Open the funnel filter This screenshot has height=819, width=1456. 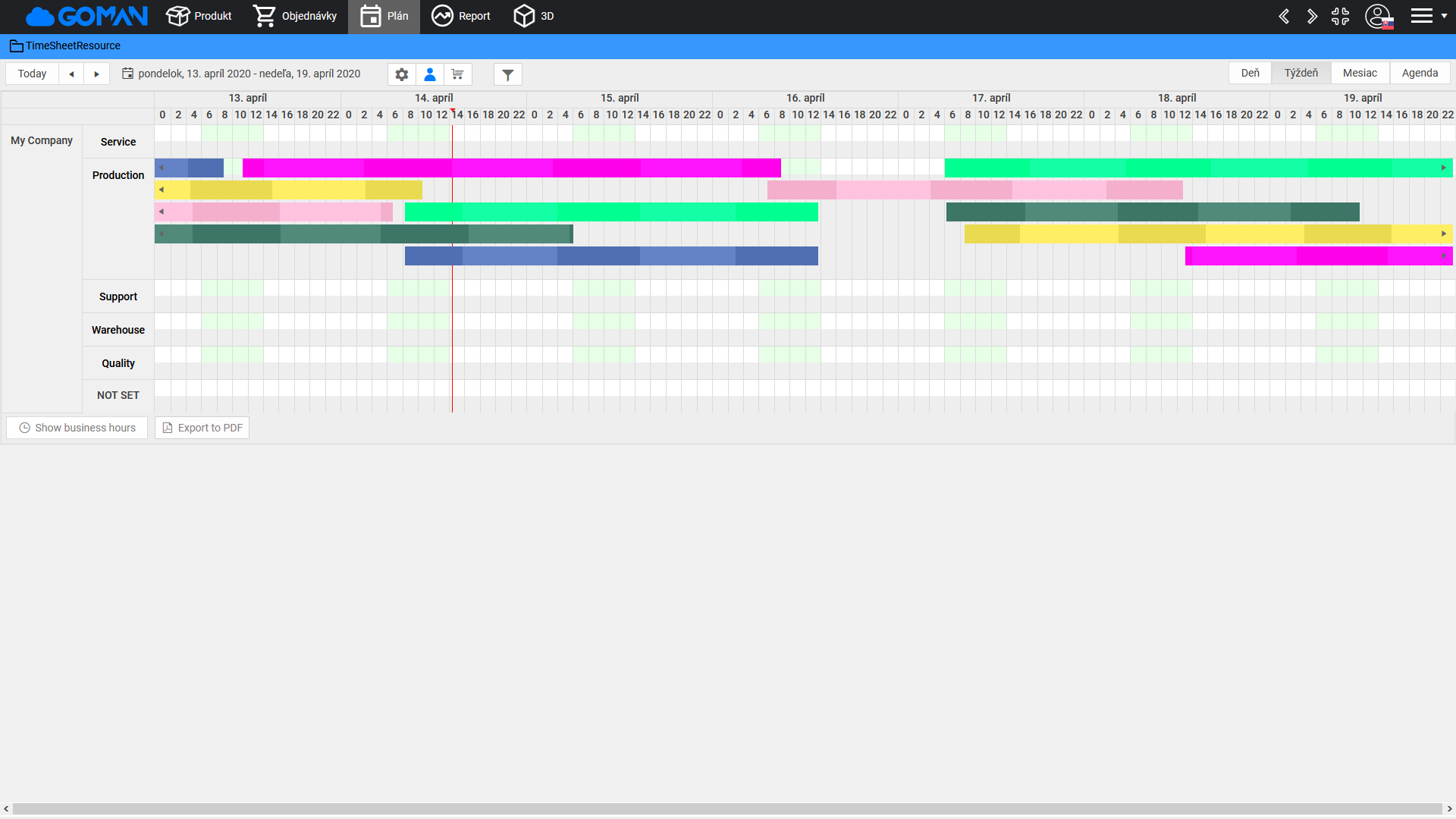pos(508,74)
